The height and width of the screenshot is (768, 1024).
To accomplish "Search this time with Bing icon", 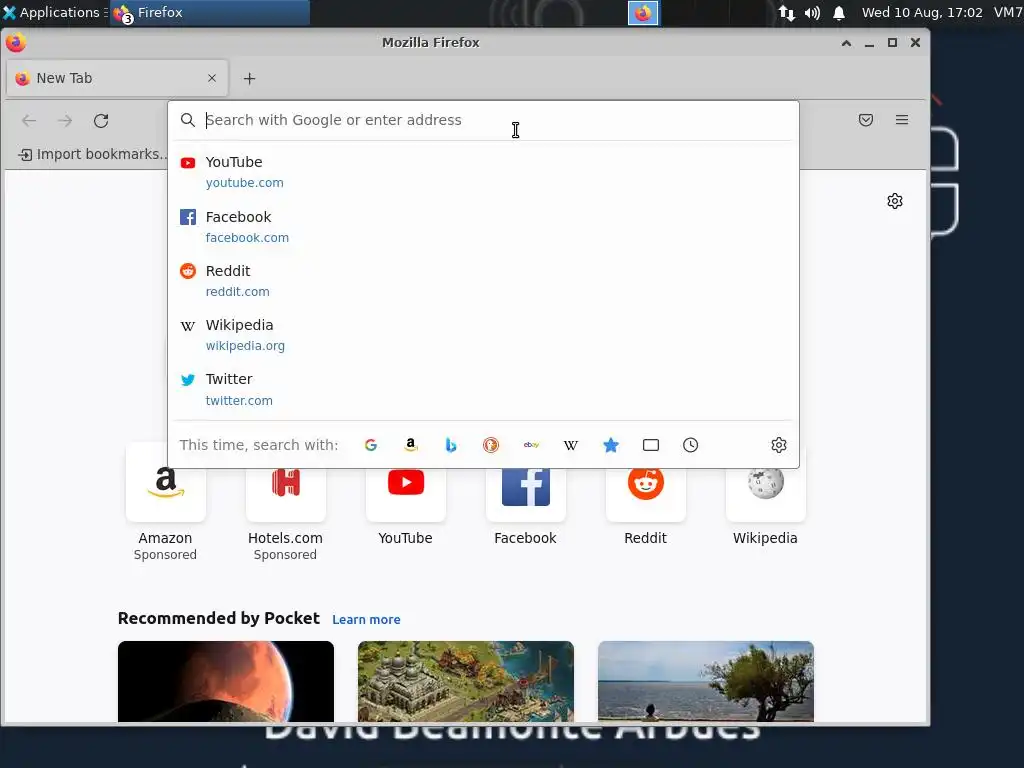I will [x=451, y=445].
